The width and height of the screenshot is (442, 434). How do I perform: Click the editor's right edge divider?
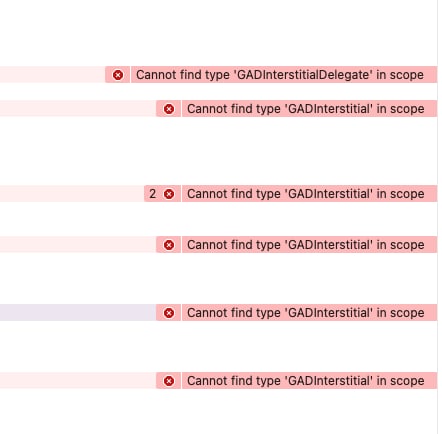[x=438, y=217]
